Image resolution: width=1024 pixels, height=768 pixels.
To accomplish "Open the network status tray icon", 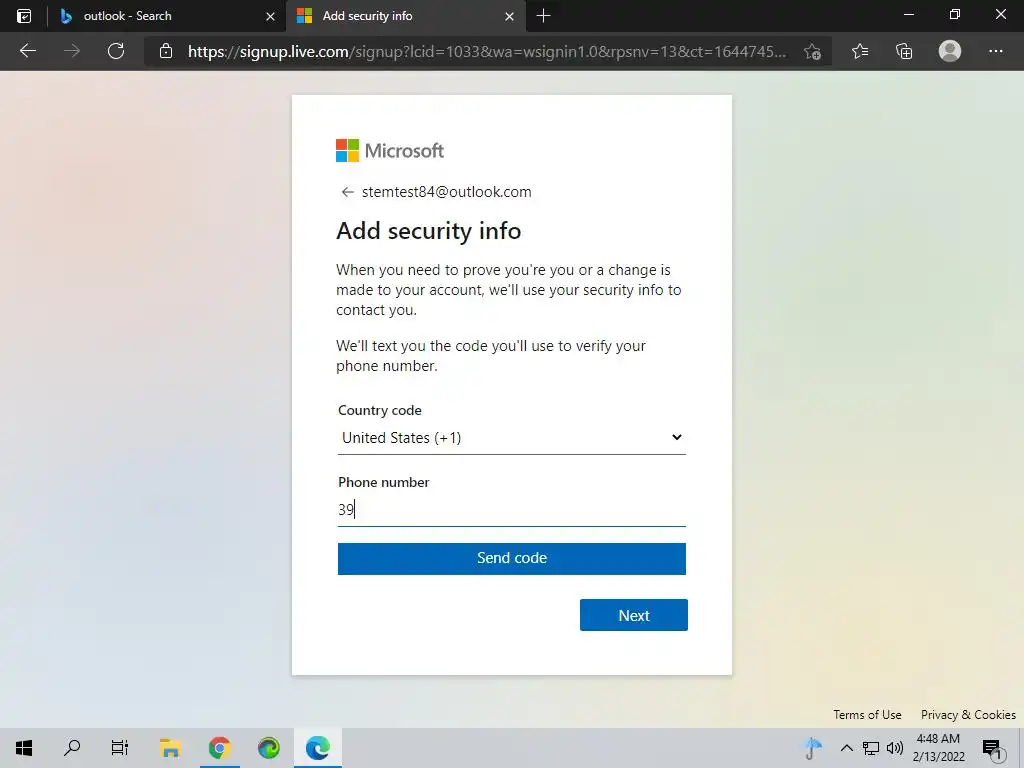I will pos(871,748).
